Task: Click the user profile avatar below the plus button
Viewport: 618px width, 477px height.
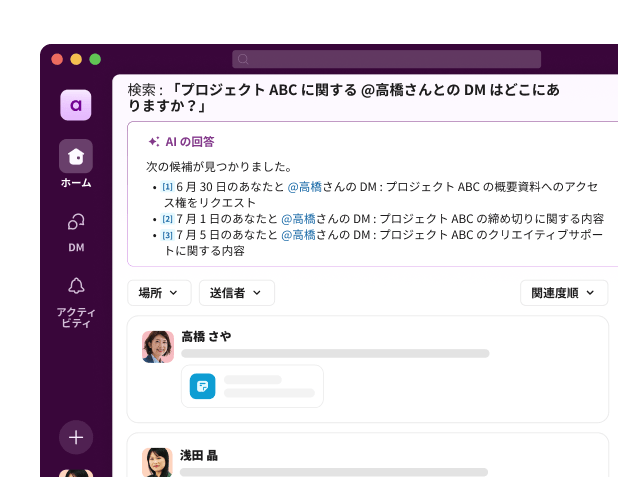Action: (76, 473)
